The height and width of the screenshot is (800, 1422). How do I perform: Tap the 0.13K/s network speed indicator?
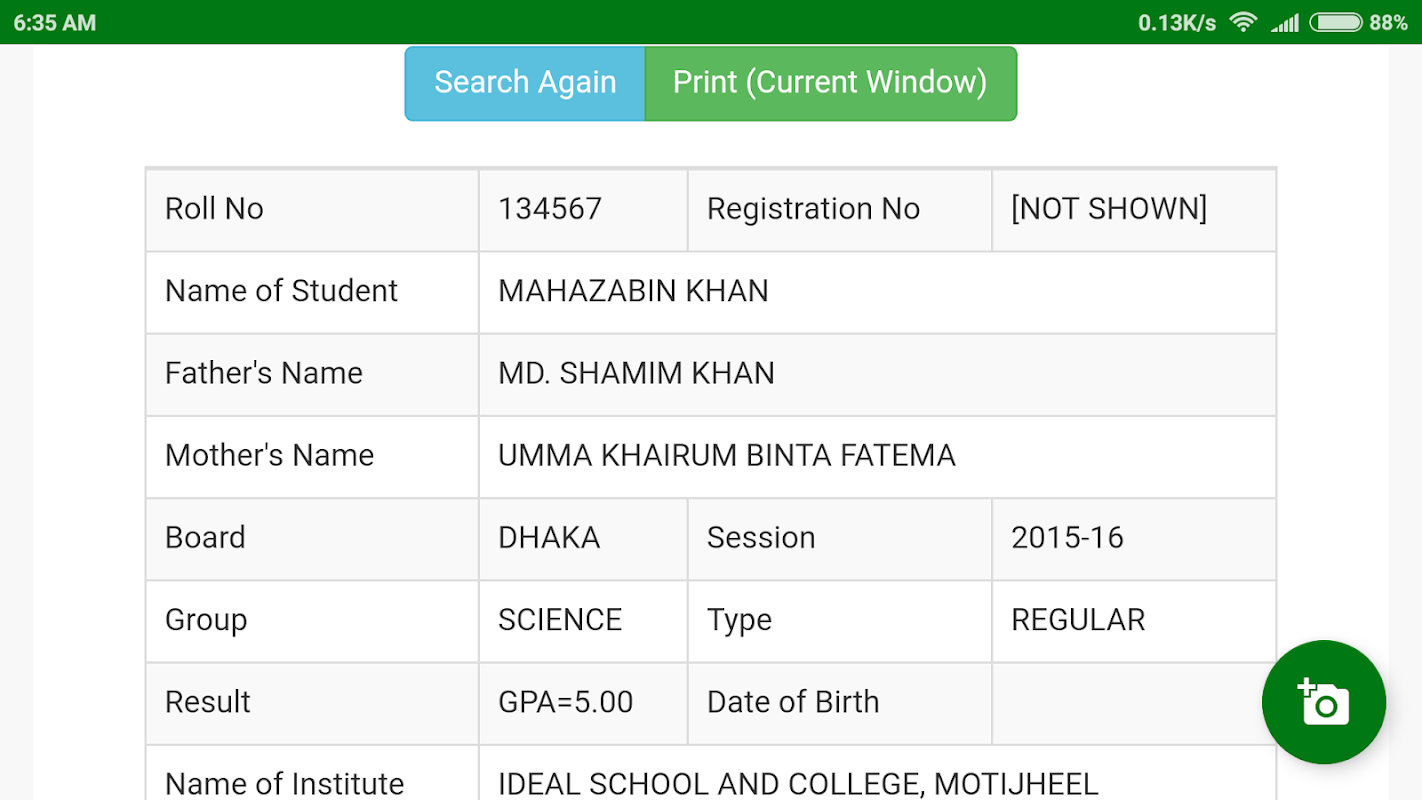point(1176,22)
